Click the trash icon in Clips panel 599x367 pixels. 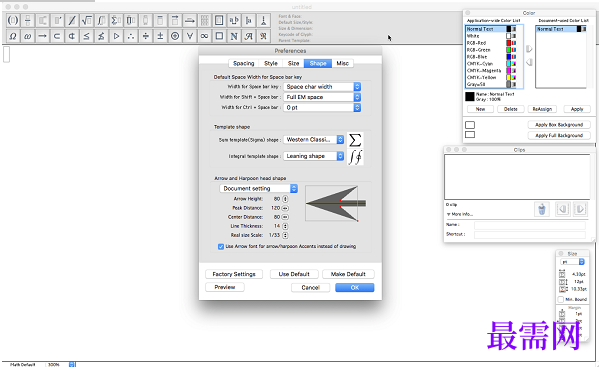coord(542,209)
